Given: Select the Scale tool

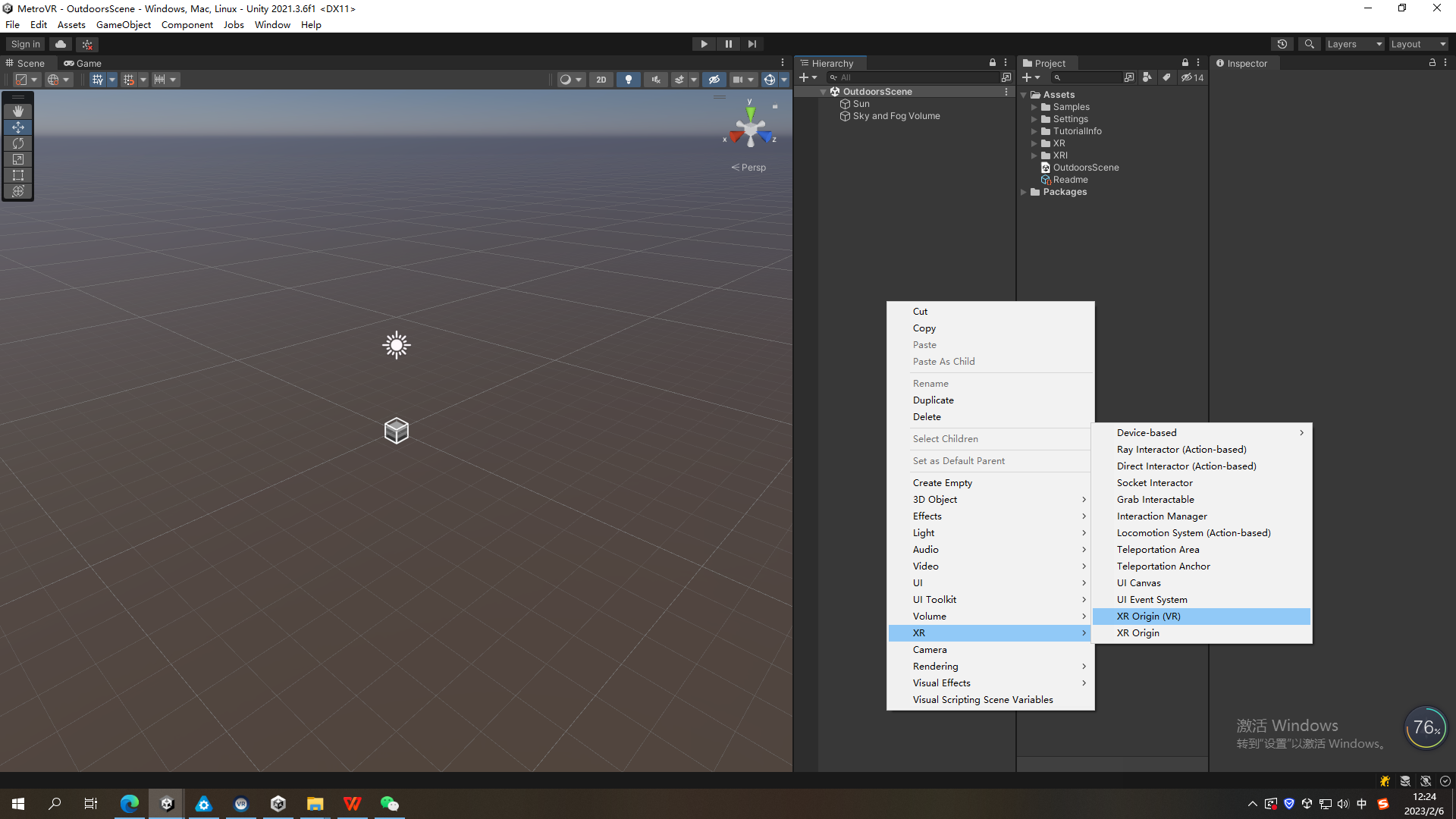Looking at the screenshot, I should [18, 159].
